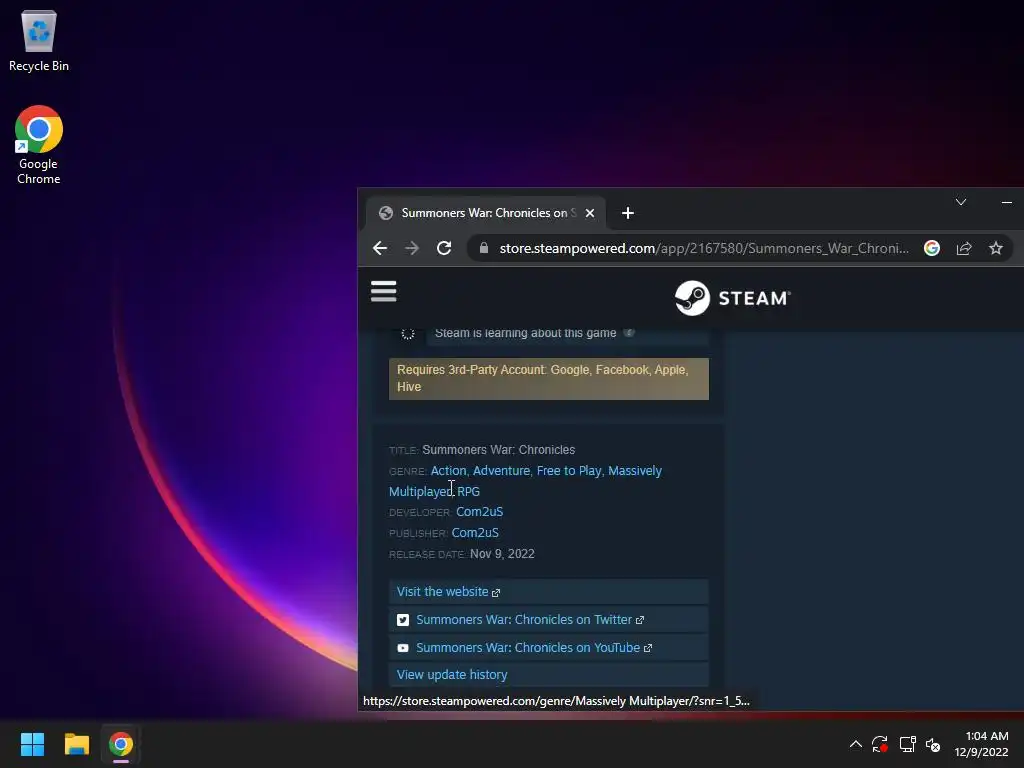Open the taskbar clock and date
The image size is (1024, 768).
point(981,744)
